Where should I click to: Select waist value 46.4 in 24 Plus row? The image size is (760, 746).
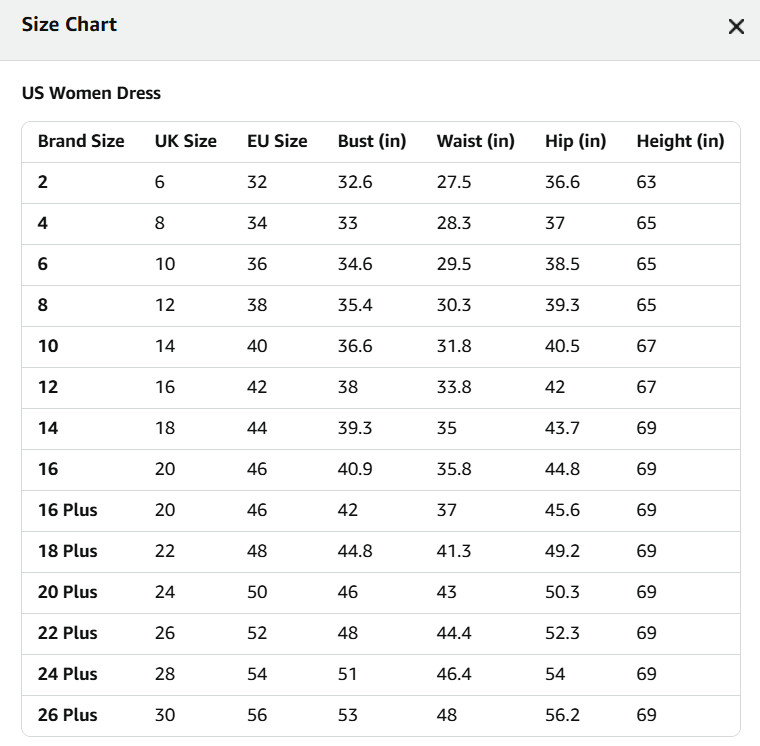point(454,674)
